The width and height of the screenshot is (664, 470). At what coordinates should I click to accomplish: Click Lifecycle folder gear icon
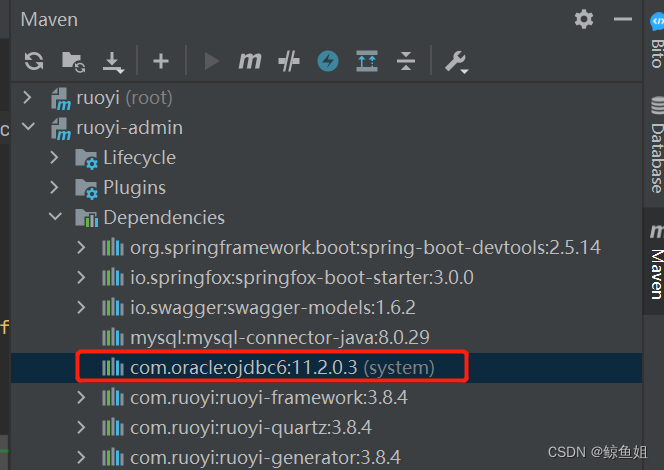[x=86, y=159]
